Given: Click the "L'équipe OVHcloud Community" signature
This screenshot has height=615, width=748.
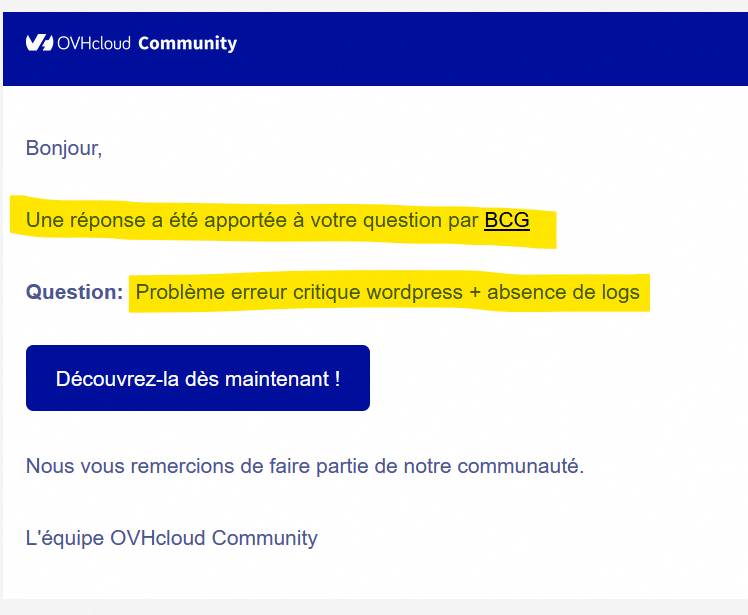Looking at the screenshot, I should [171, 538].
